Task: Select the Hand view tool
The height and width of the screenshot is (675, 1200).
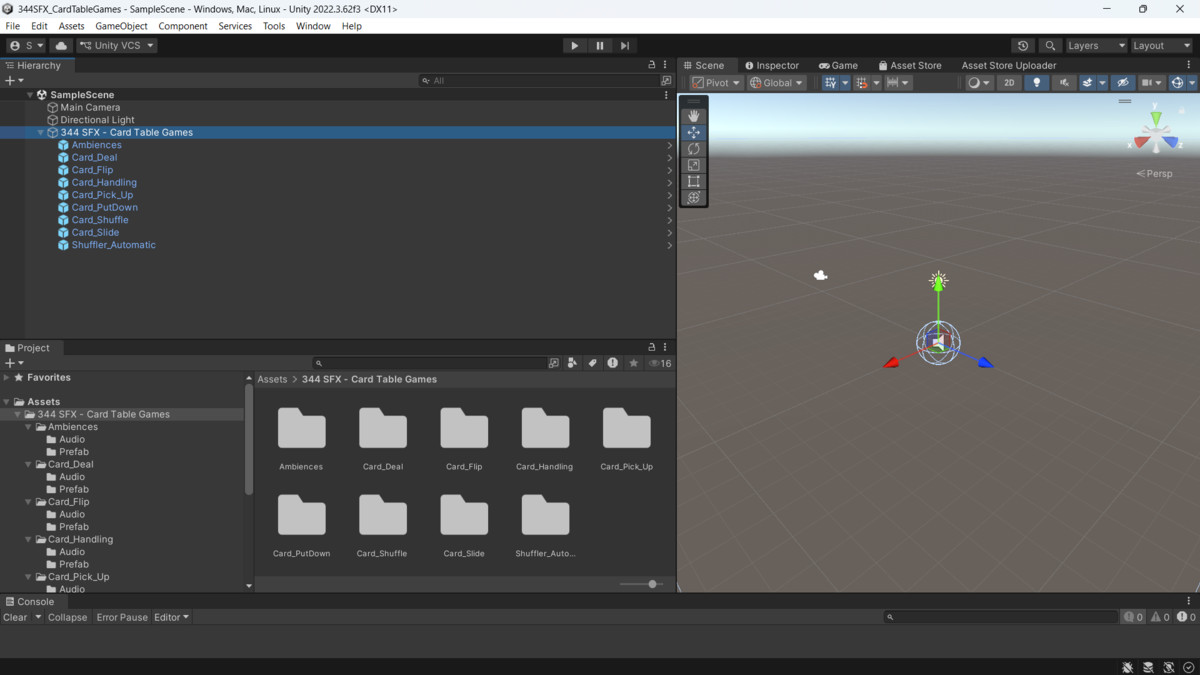Action: (x=693, y=116)
